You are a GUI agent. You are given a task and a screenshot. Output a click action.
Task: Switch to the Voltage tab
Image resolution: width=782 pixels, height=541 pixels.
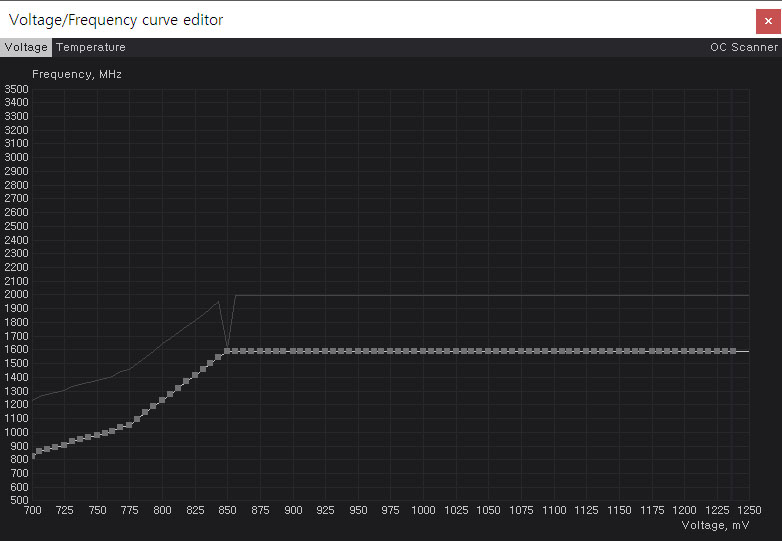pyautogui.click(x=25, y=47)
